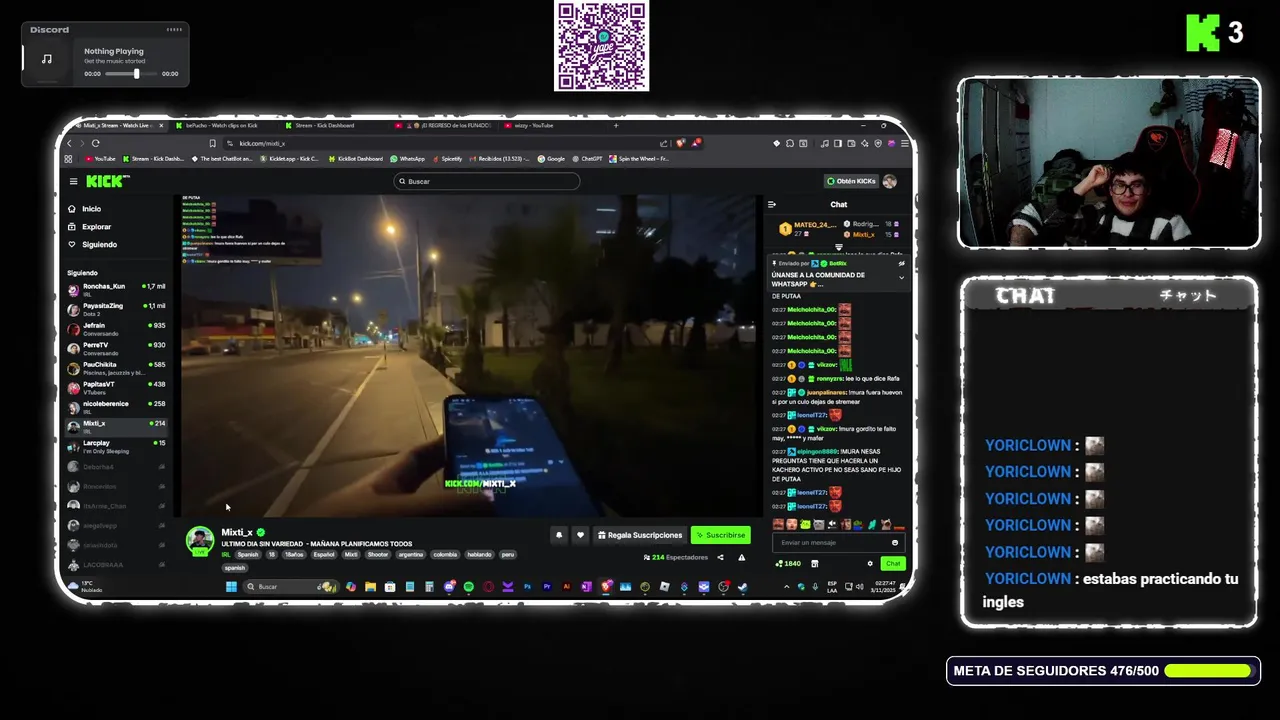
Task: Click the KICK logo
Action: tap(107, 181)
